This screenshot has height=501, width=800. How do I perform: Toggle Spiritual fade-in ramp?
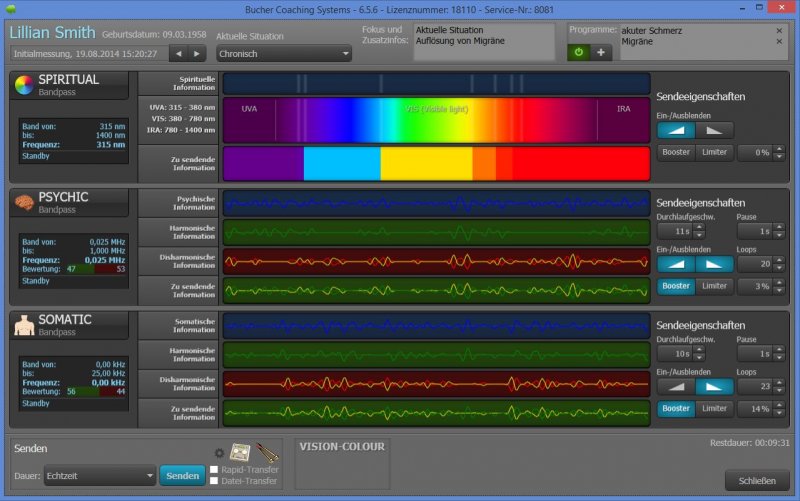pos(676,131)
